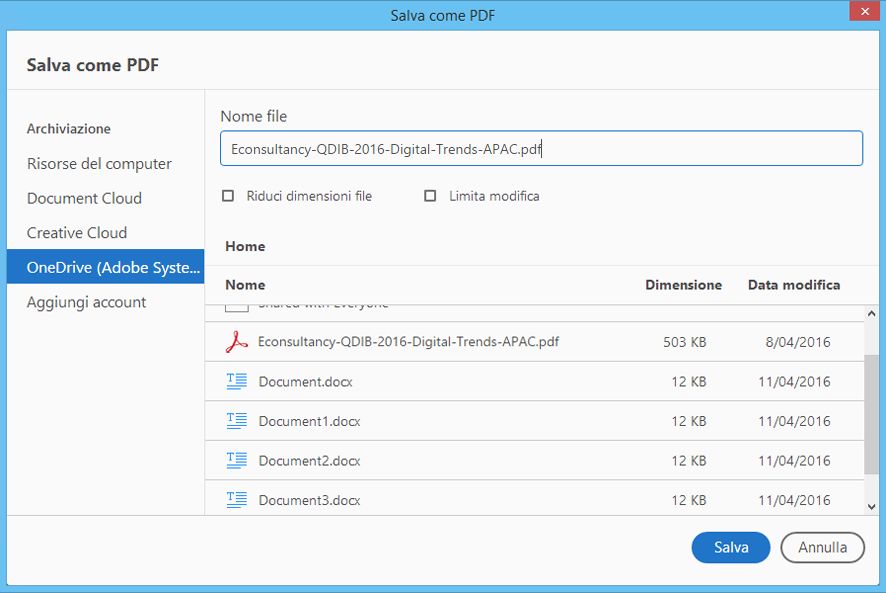Click the 11/04/2016 date of Document.docx
Image resolution: width=886 pixels, height=593 pixels.
tap(794, 382)
